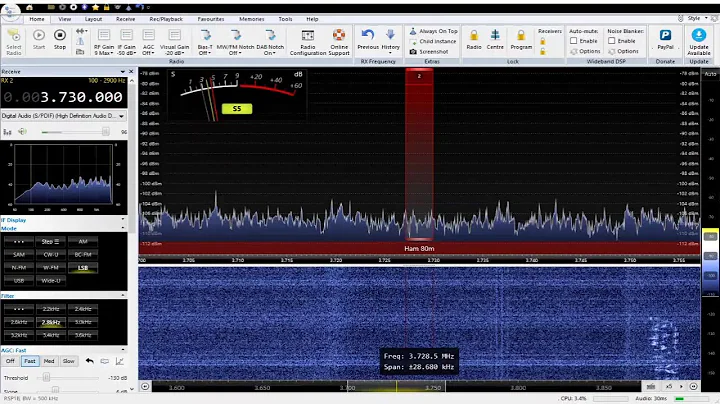Choose the 3.0kHz filter button
720x404 pixels.
[x=83, y=322]
